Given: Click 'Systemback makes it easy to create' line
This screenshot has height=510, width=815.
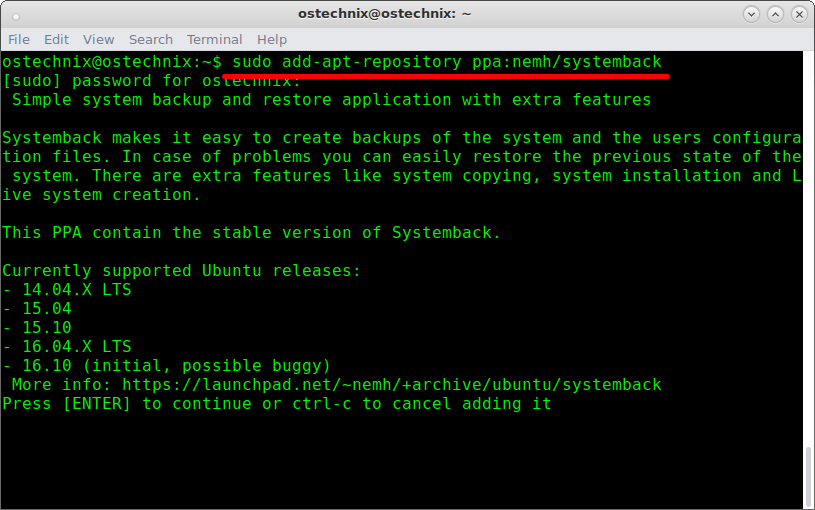Looking at the screenshot, I should [402, 138].
